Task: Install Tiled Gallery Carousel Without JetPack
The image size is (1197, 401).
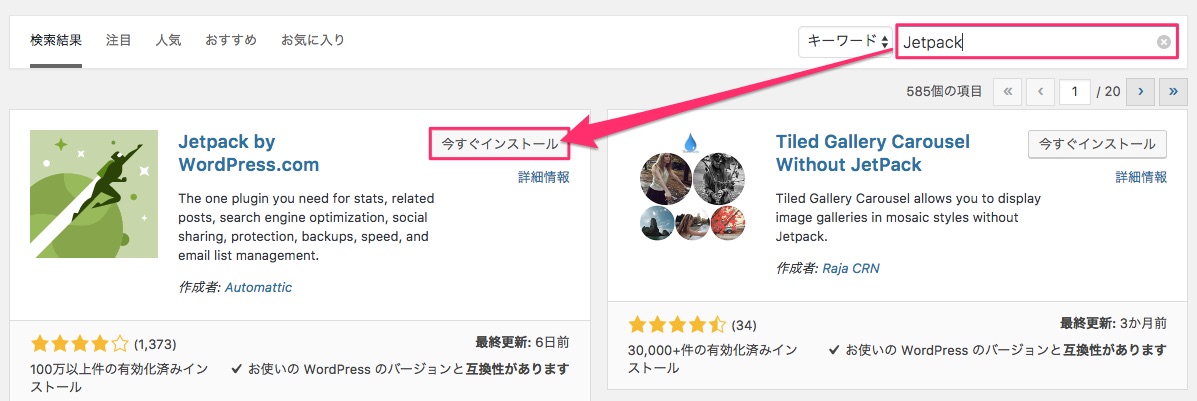Action: point(1098,144)
